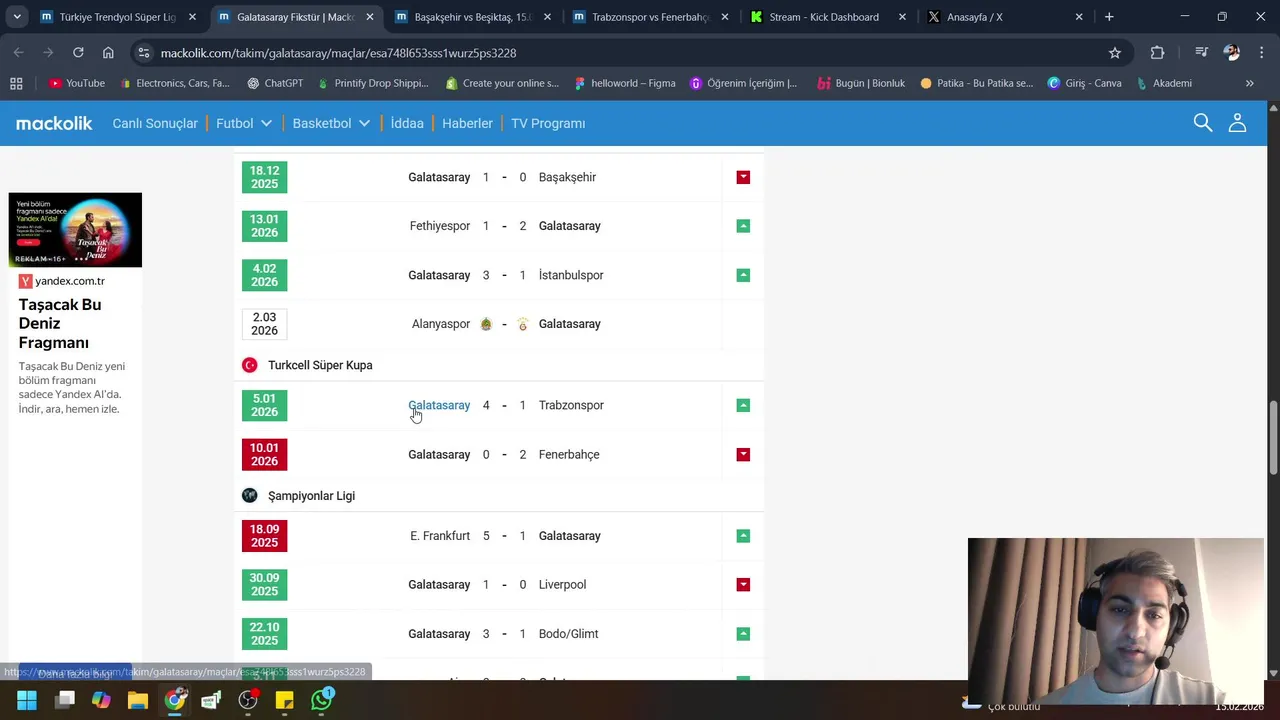
Task: Open YouTube bookmark
Action: [x=76, y=83]
